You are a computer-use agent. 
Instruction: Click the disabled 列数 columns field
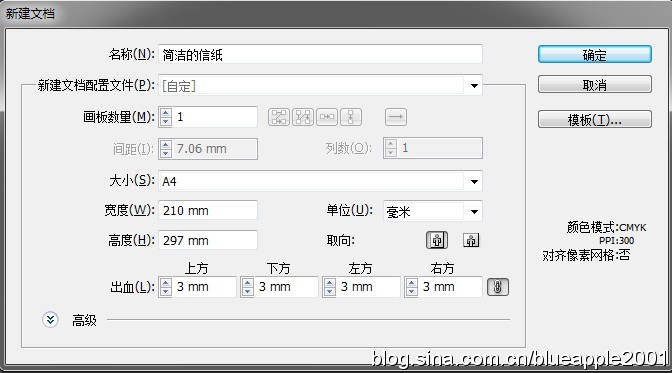click(x=433, y=148)
